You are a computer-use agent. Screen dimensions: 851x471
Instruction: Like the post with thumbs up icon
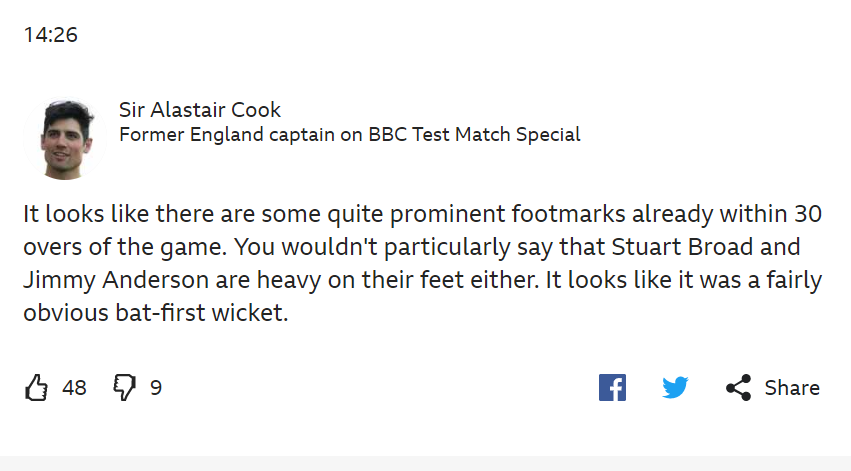[x=36, y=388]
